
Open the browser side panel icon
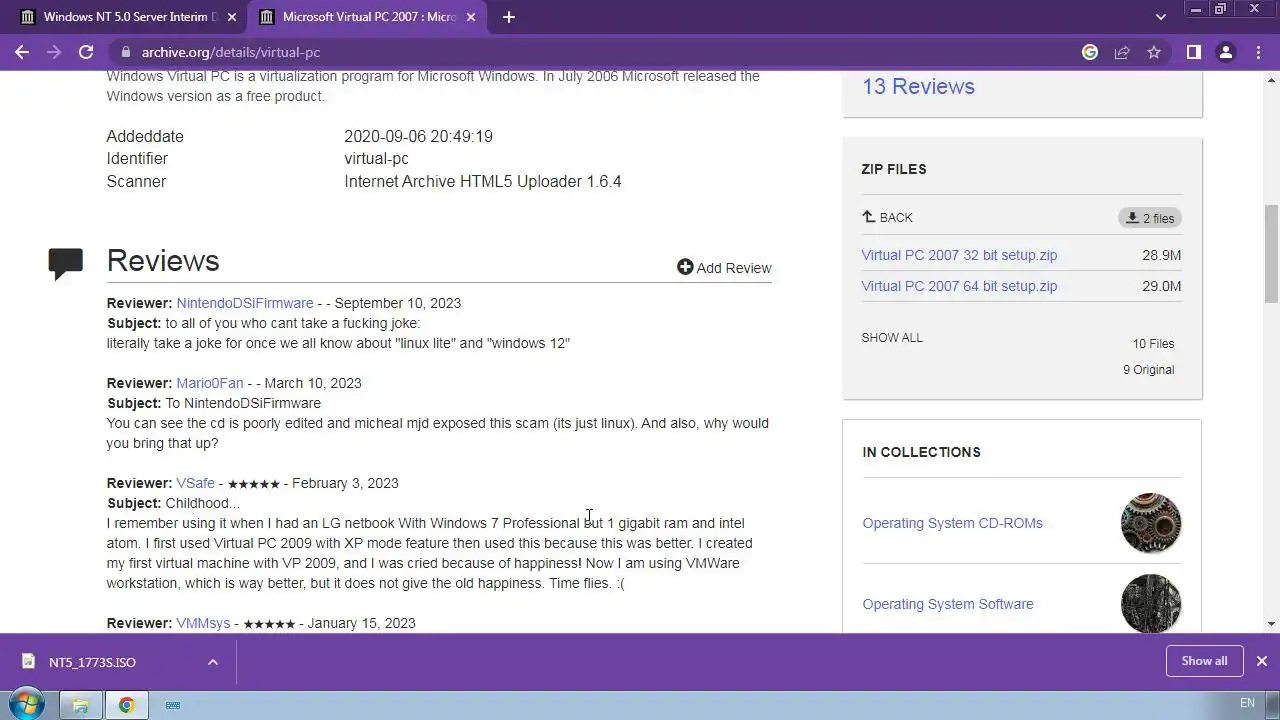point(1194,52)
